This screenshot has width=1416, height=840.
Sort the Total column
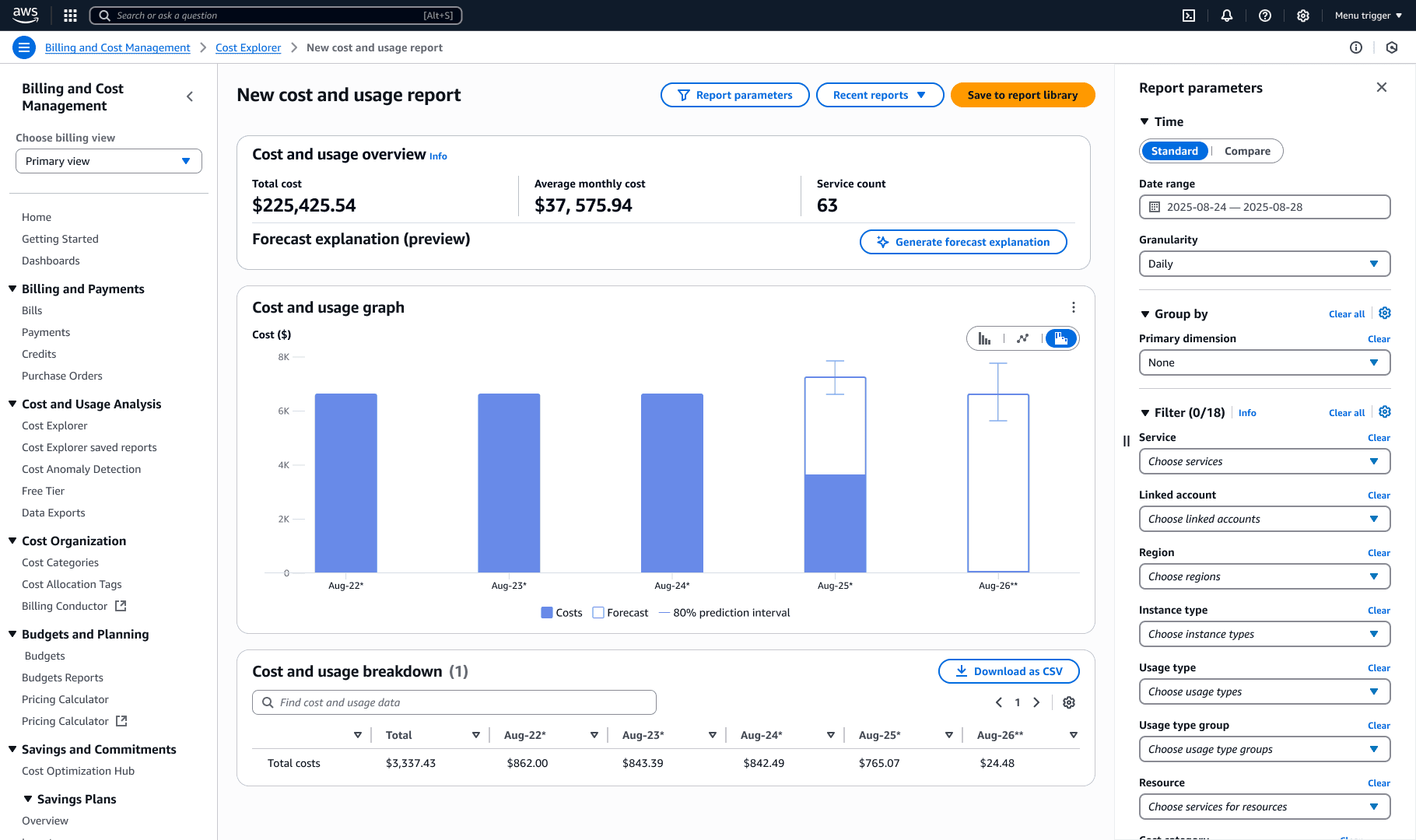tap(475, 735)
